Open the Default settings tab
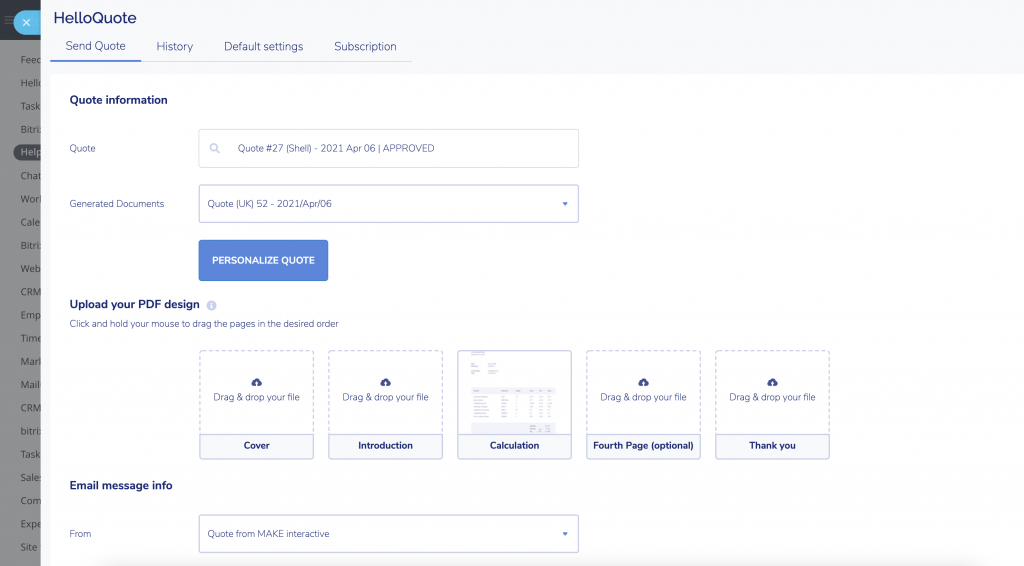Viewport: 1024px width, 566px height. tap(263, 46)
